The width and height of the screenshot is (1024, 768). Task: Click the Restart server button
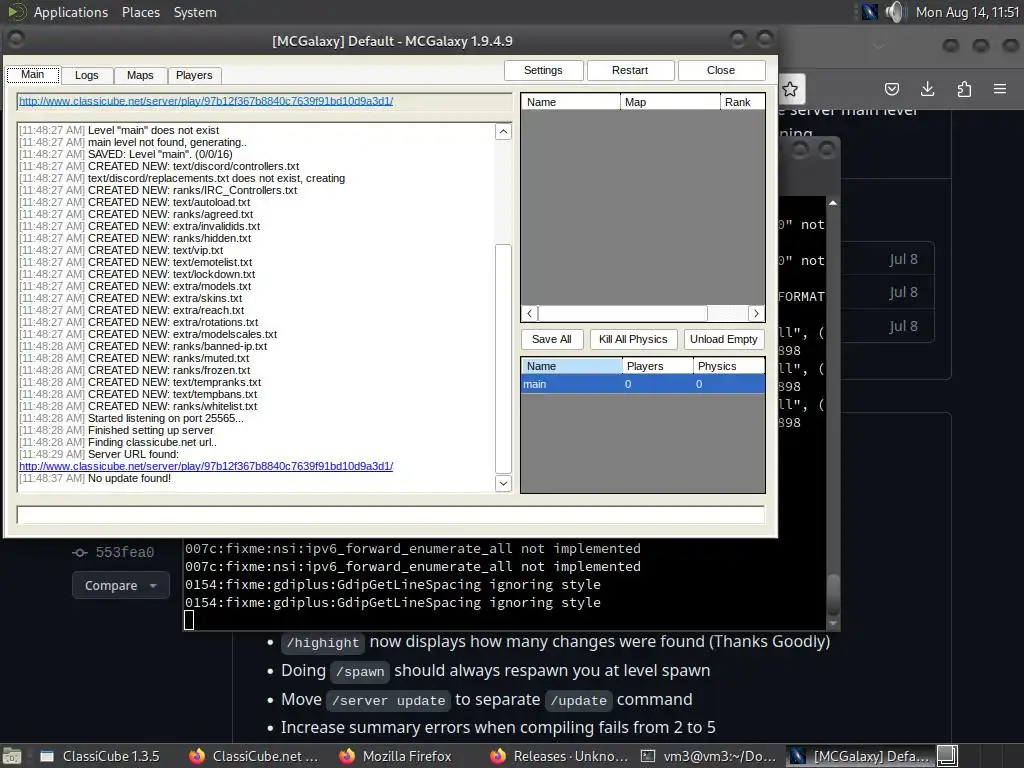coord(630,70)
